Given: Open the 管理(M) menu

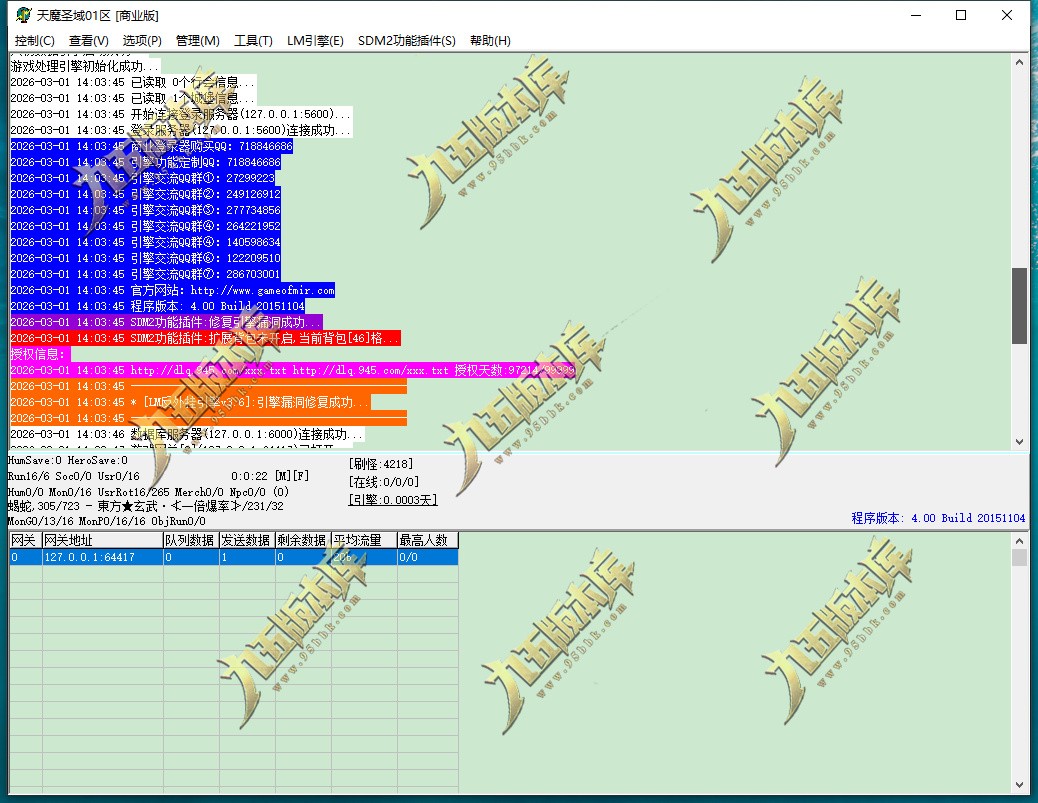Looking at the screenshot, I should [x=197, y=41].
